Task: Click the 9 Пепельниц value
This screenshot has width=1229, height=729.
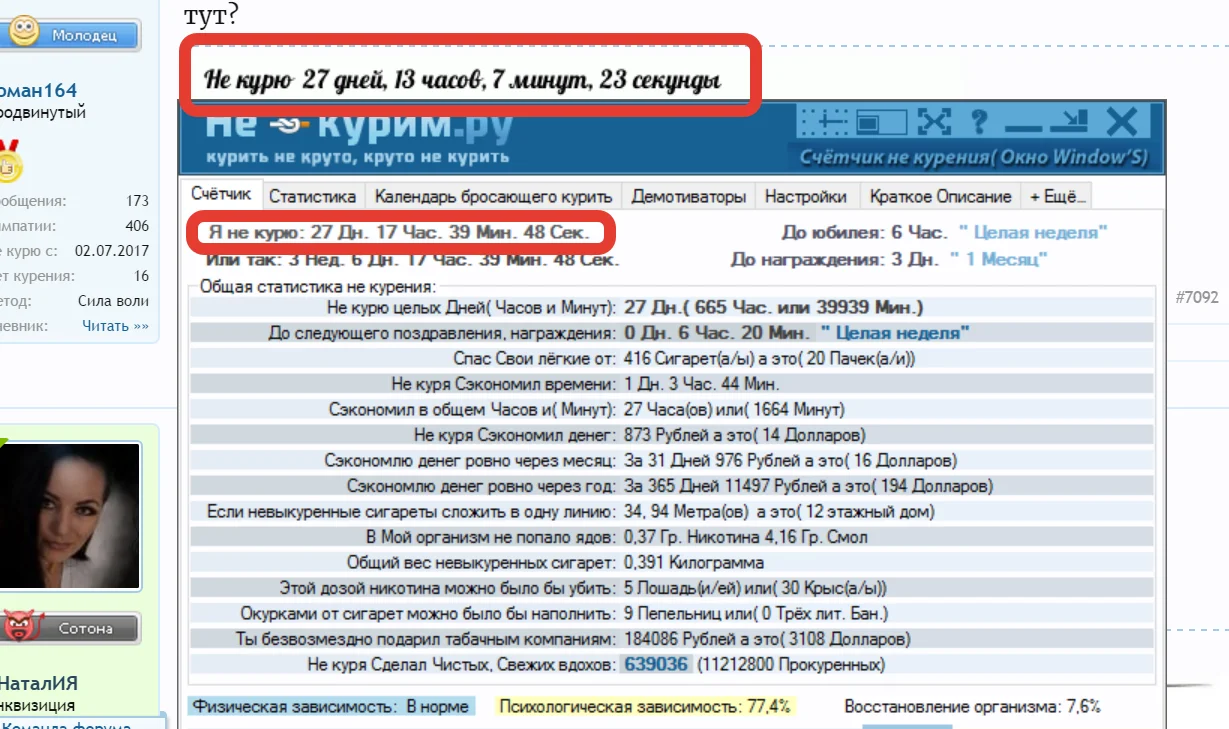Action: (x=756, y=613)
